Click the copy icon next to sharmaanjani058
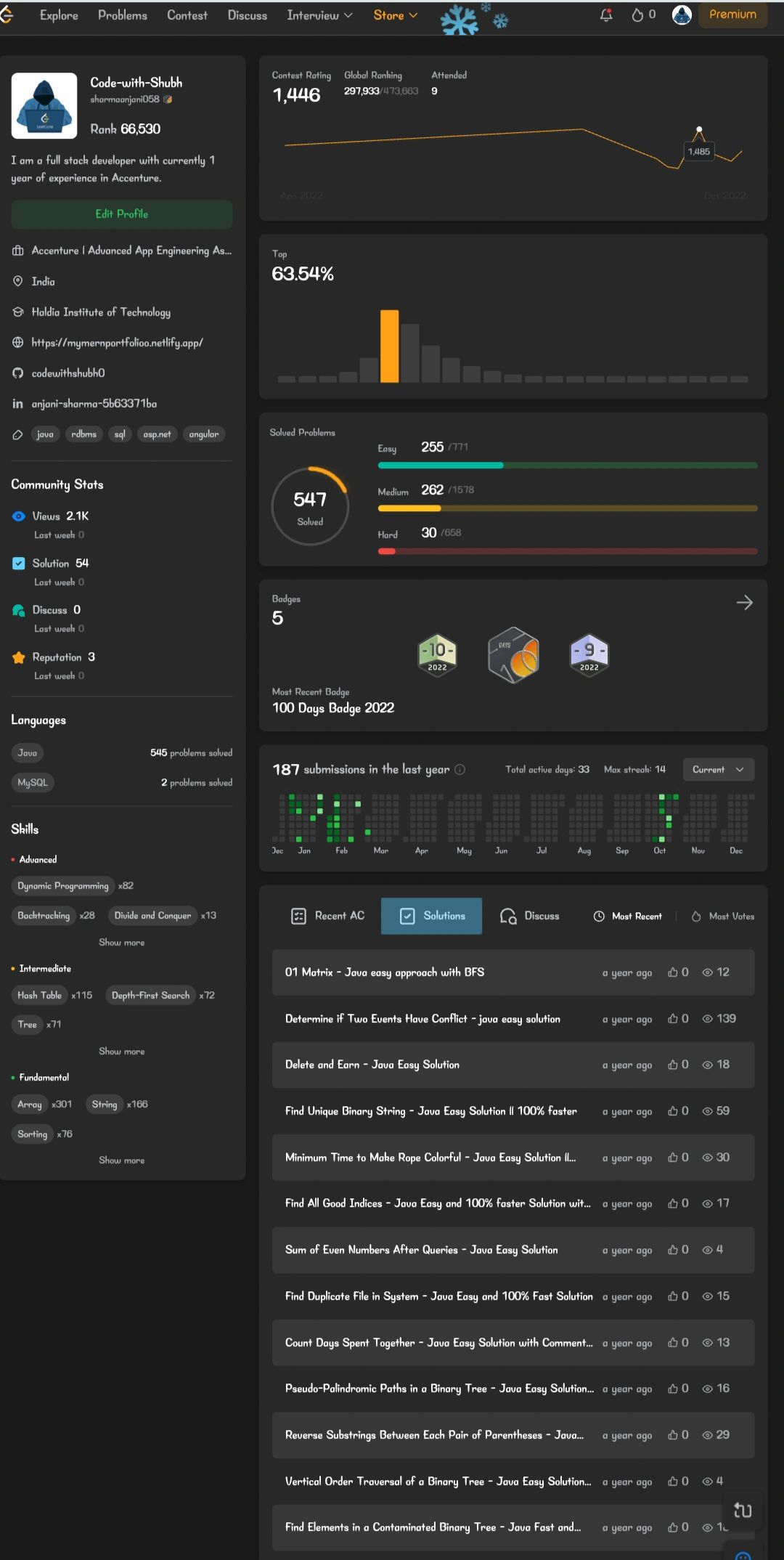Viewport: 784px width, 1560px height. [x=168, y=99]
